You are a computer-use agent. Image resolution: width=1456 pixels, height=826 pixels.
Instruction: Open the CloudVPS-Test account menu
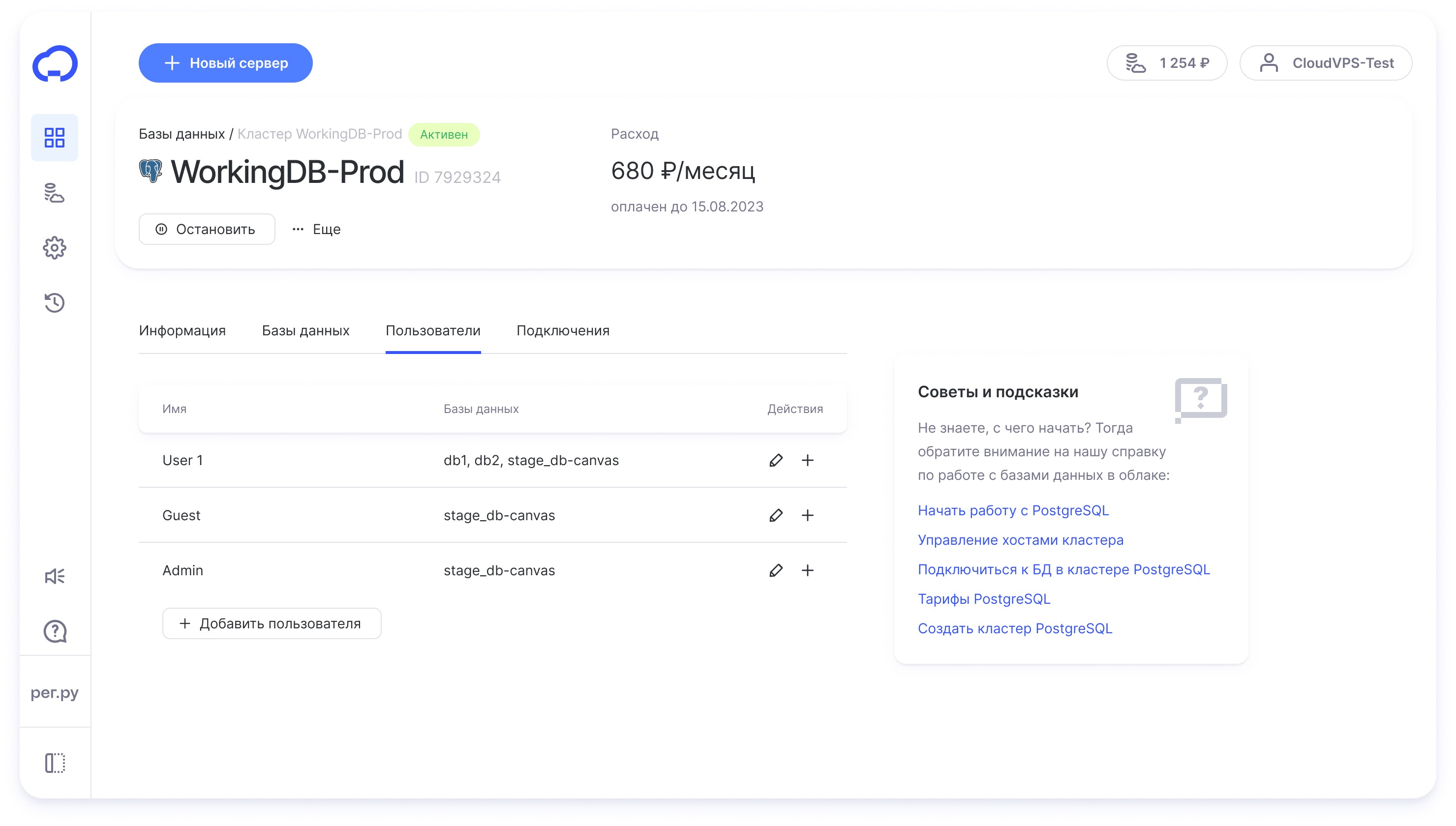[1326, 63]
